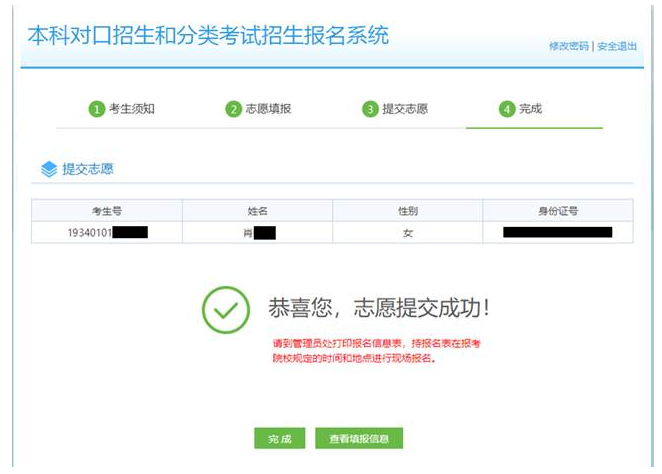Click the 姓名 column header
662x474 pixels.
[257, 211]
